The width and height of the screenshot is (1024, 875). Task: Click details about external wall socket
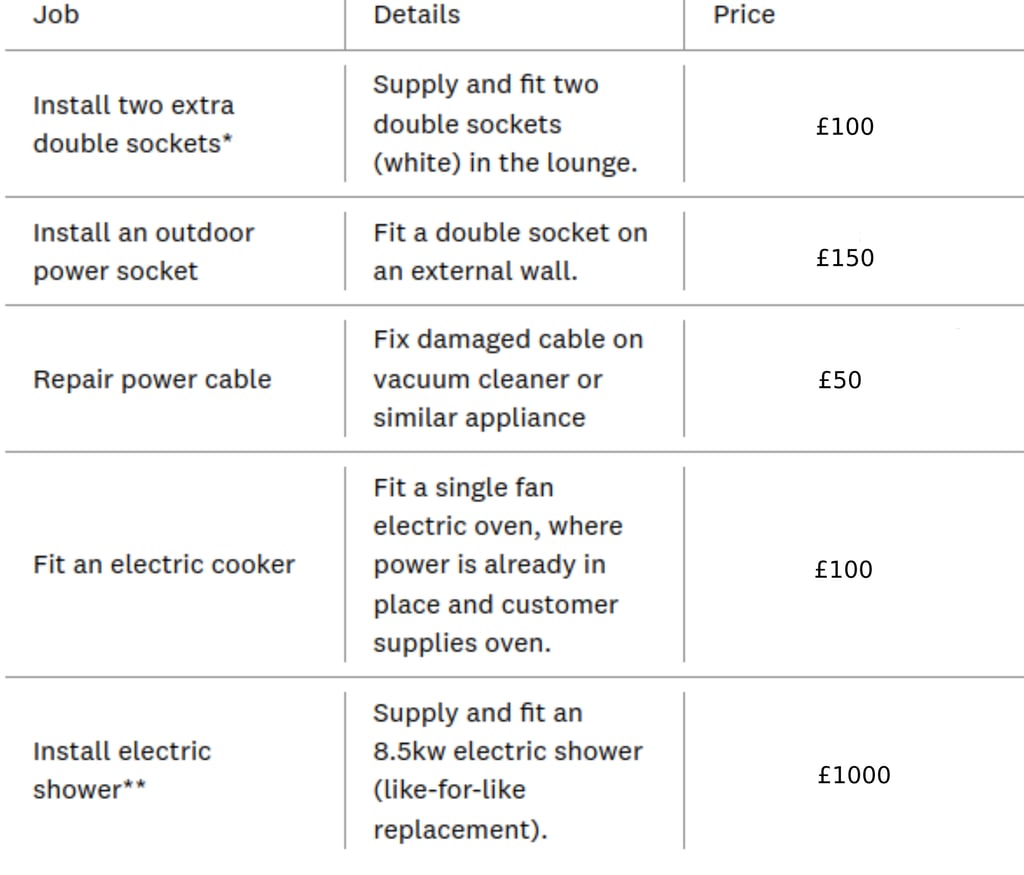click(510, 252)
